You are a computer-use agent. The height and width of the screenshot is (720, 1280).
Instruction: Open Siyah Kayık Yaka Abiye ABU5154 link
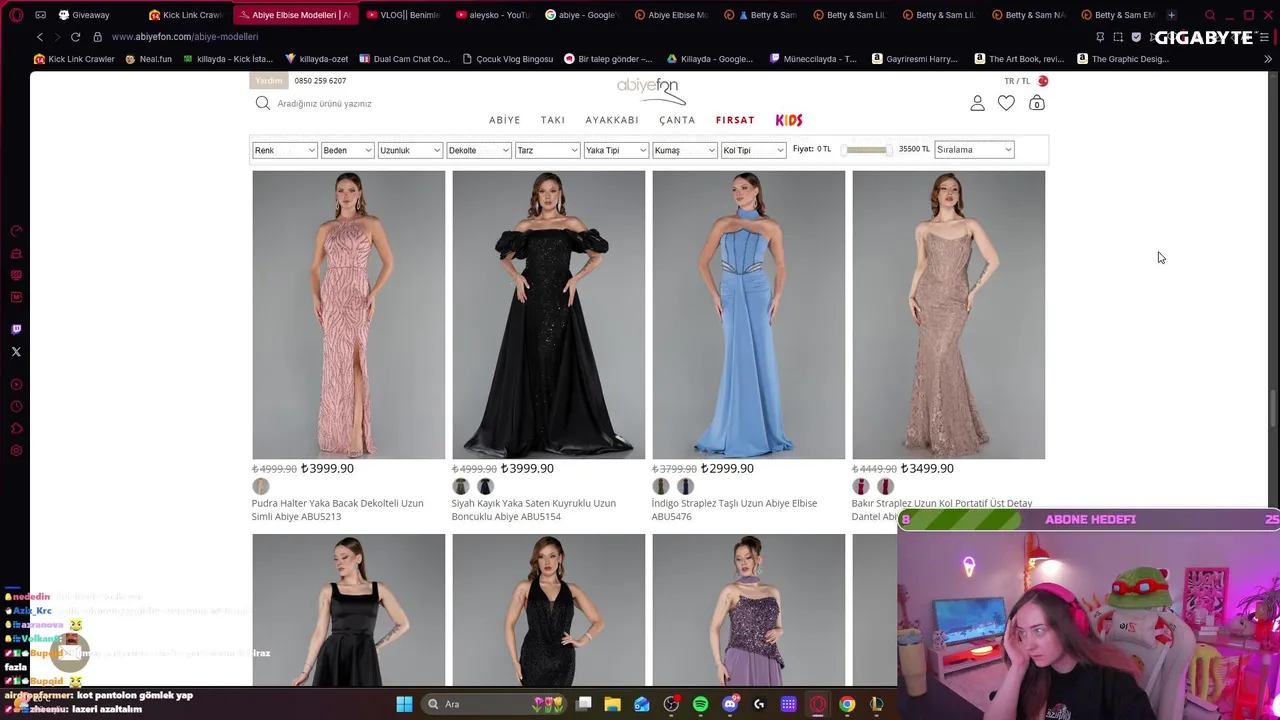click(x=534, y=510)
